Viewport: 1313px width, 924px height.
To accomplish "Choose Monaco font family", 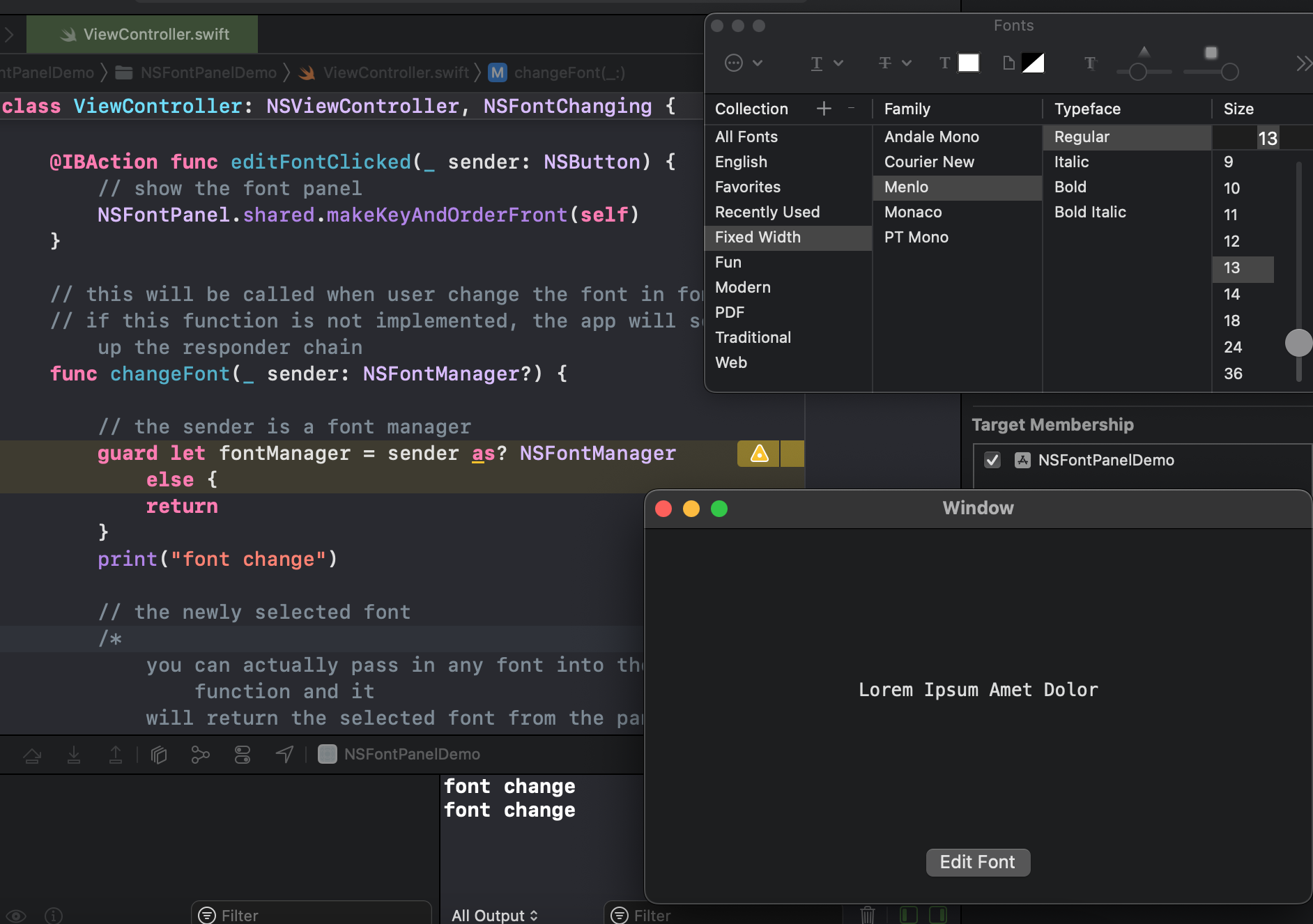I will click(958, 212).
